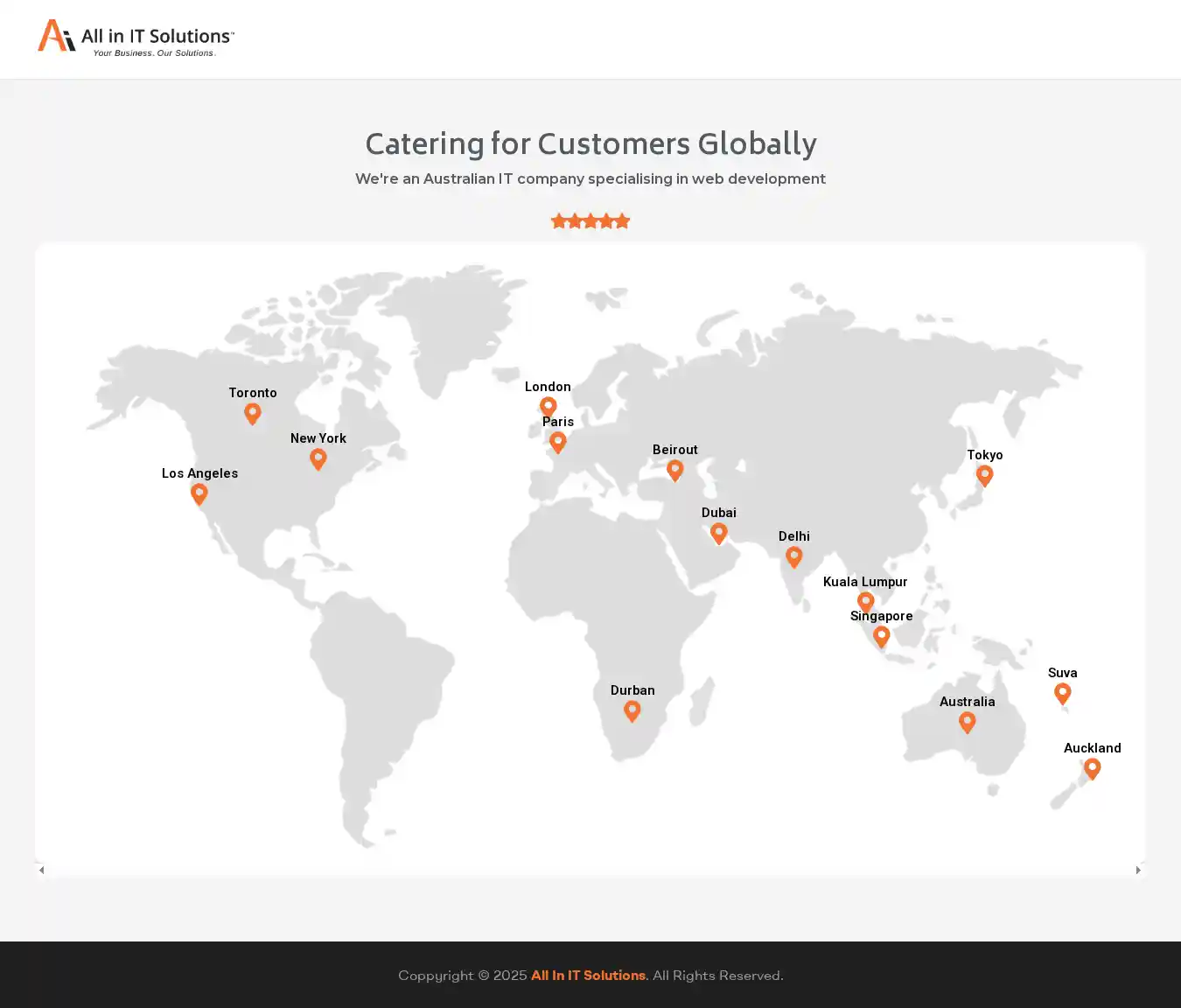Viewport: 1181px width, 1008px height.
Task: Select the Dubai location pin
Action: pyautogui.click(x=719, y=533)
